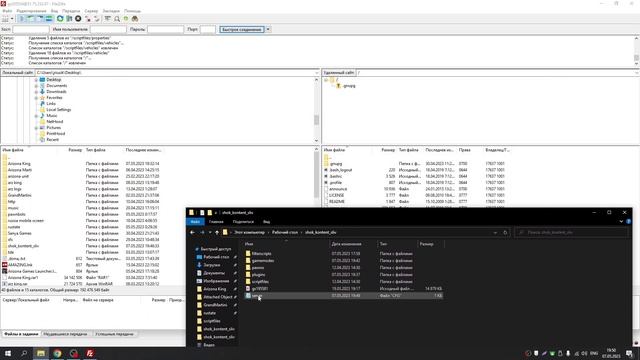Screen dimensions: 640x360
Task: Toggle local directory tree display
Action: point(31,19)
